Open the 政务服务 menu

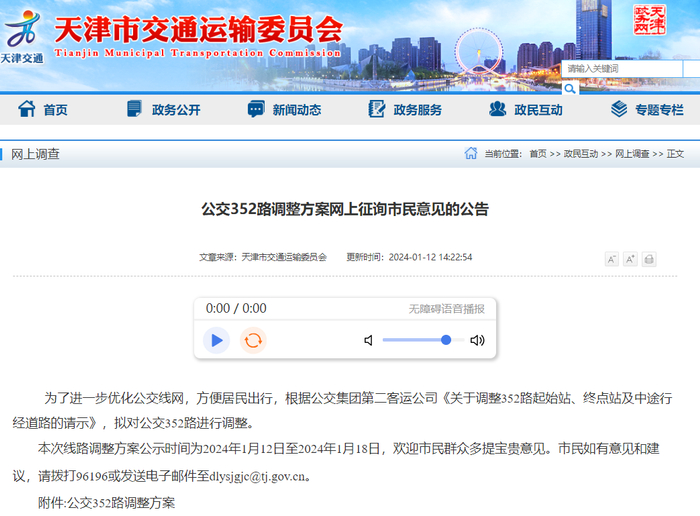(x=405, y=109)
